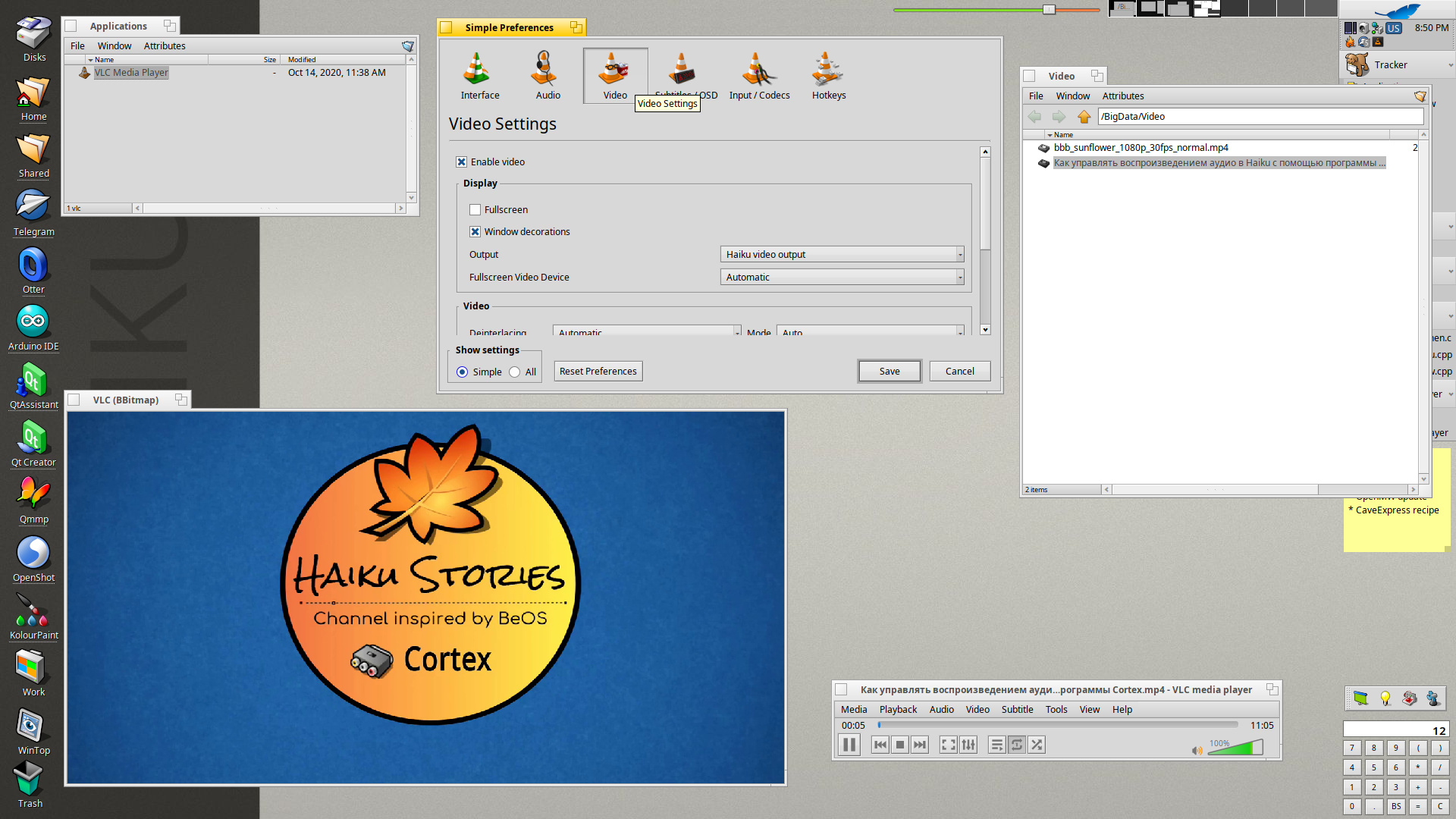Open the Input / Codecs preferences
Viewport: 1456px width, 819px height.
click(x=759, y=76)
